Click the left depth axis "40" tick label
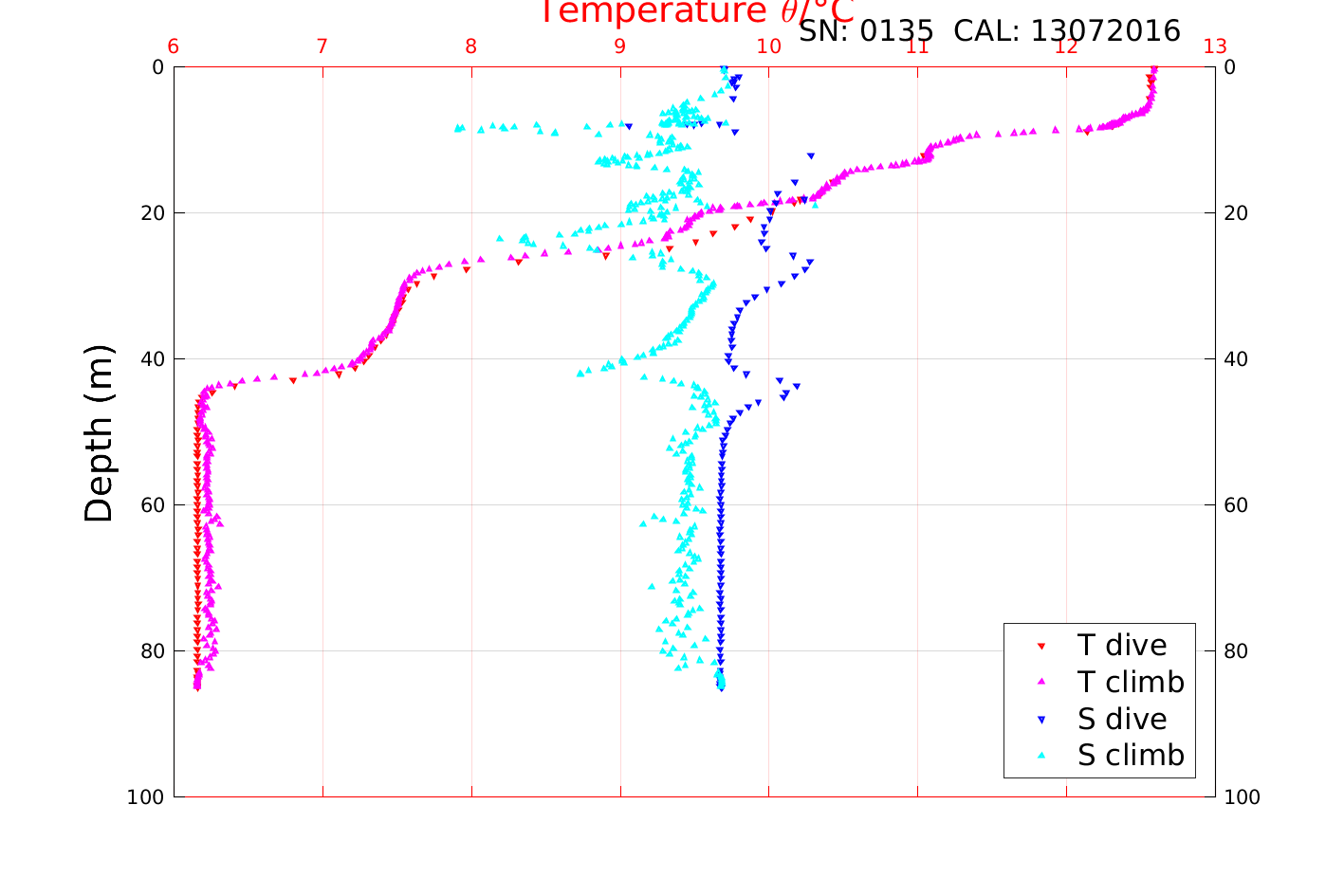This screenshot has width=1344, height=896. 152,359
